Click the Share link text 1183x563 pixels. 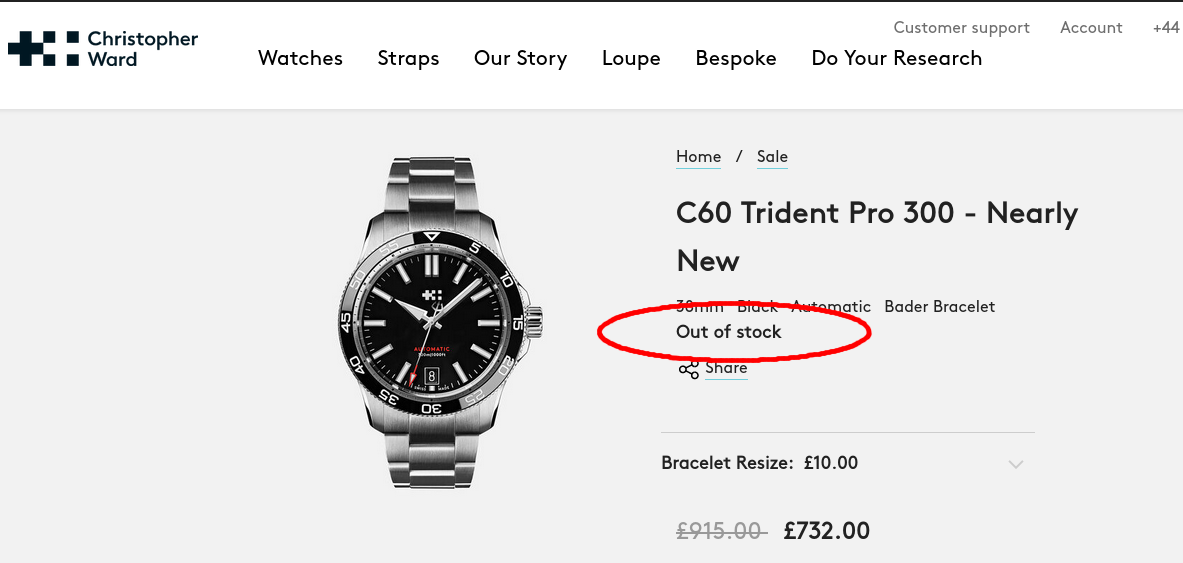point(727,368)
